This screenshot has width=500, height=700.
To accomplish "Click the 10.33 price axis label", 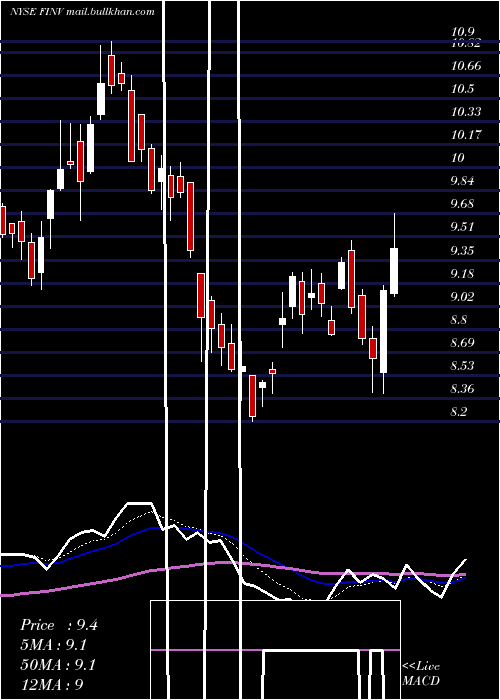I will pos(466,112).
